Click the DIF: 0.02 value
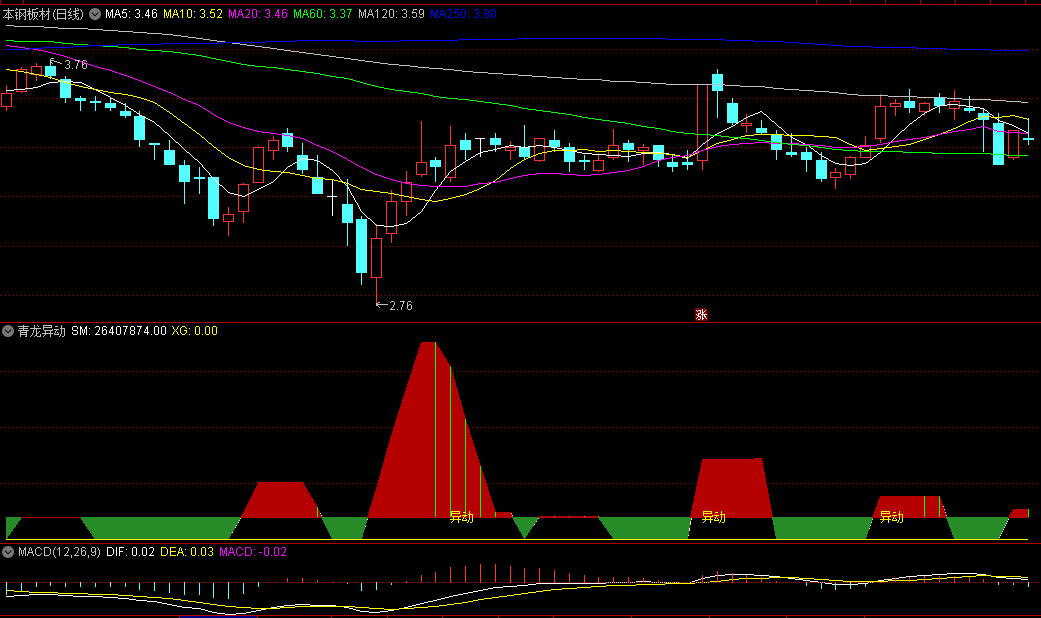The image size is (1041, 618). [x=130, y=552]
